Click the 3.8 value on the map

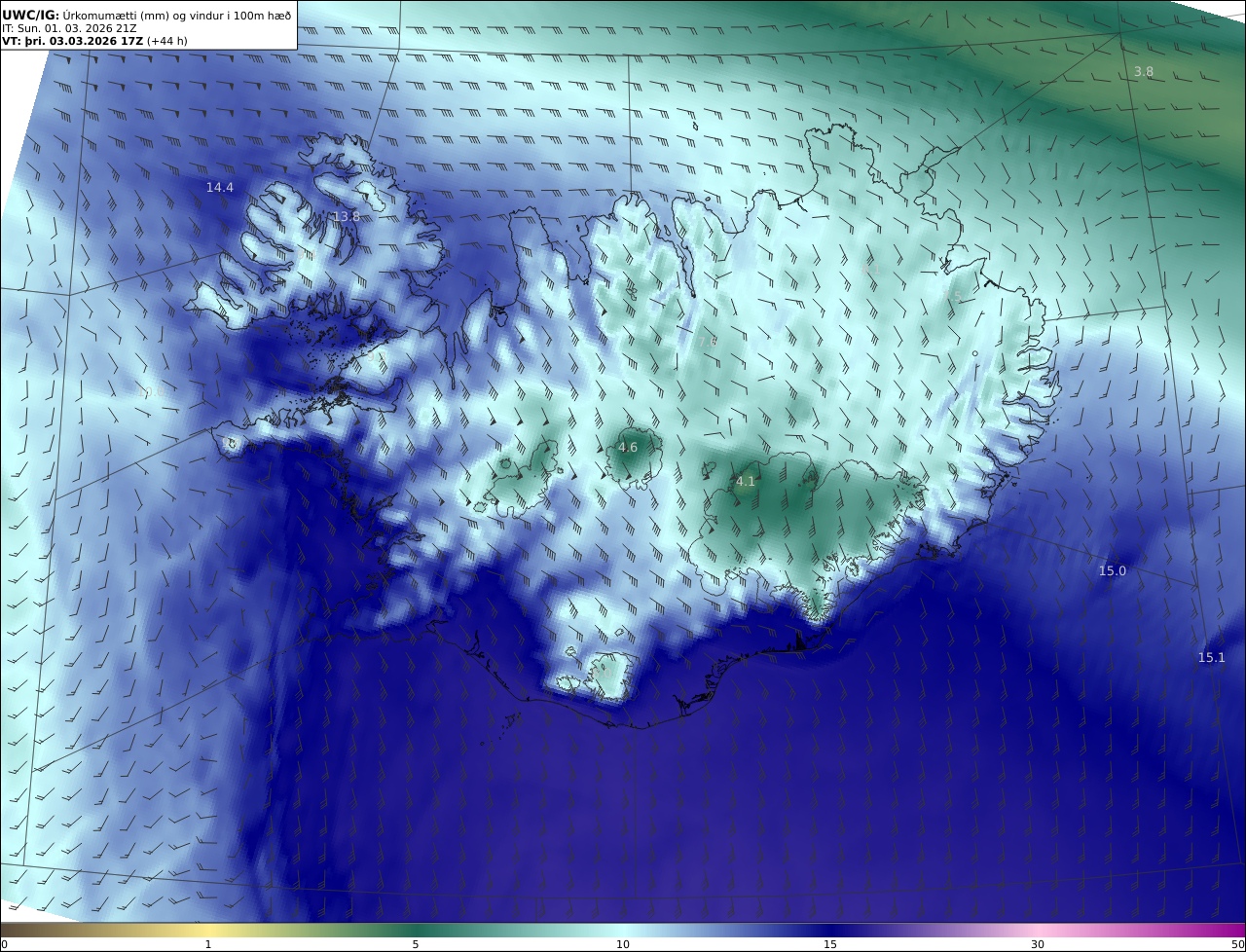1144,71
